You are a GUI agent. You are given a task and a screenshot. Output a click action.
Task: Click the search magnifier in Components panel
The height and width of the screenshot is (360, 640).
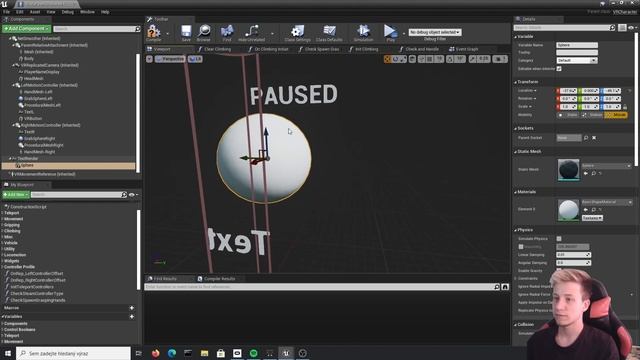coord(138,29)
